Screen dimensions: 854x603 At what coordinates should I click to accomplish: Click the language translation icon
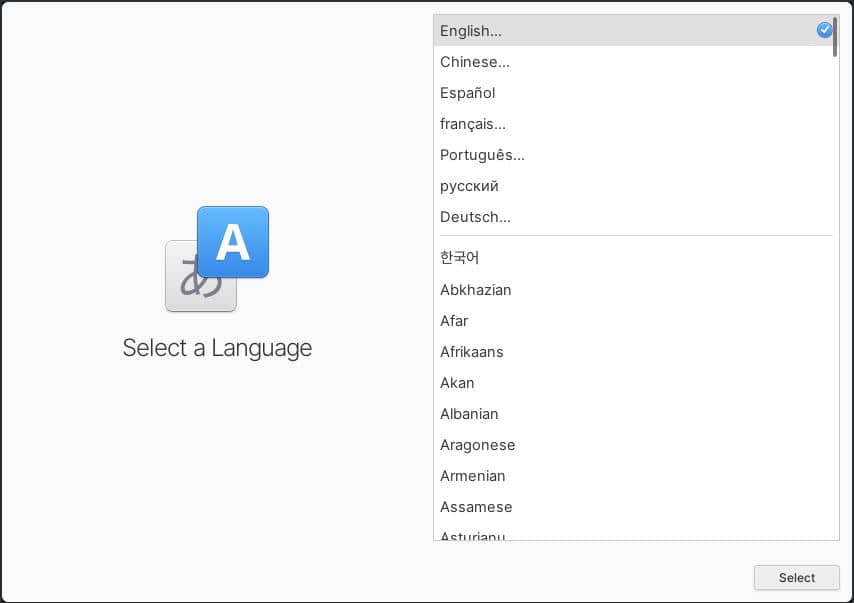pos(217,259)
